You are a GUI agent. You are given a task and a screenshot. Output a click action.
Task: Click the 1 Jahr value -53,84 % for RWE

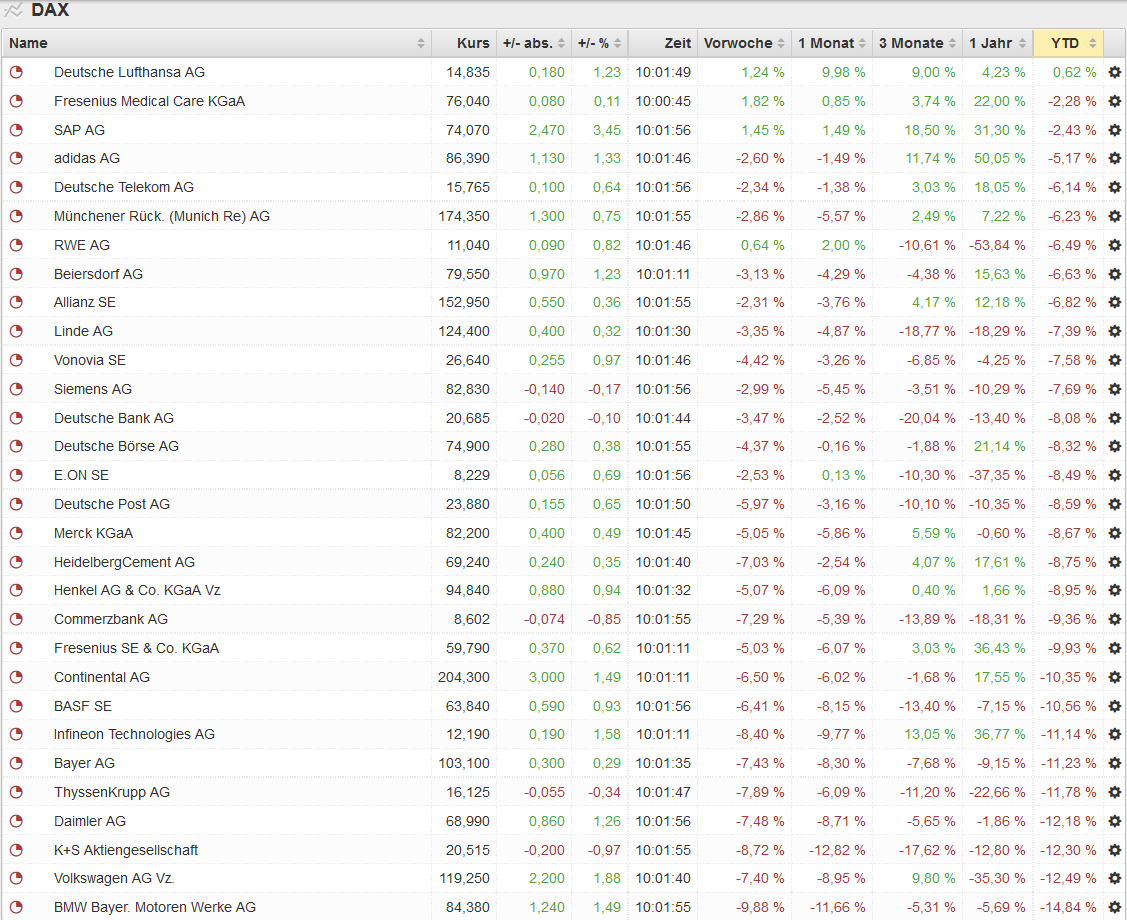(997, 245)
